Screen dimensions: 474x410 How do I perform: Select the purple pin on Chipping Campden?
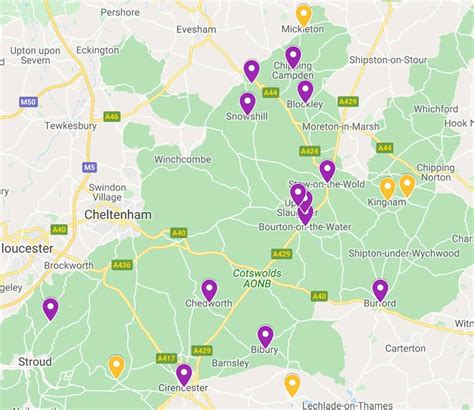pos(293,57)
